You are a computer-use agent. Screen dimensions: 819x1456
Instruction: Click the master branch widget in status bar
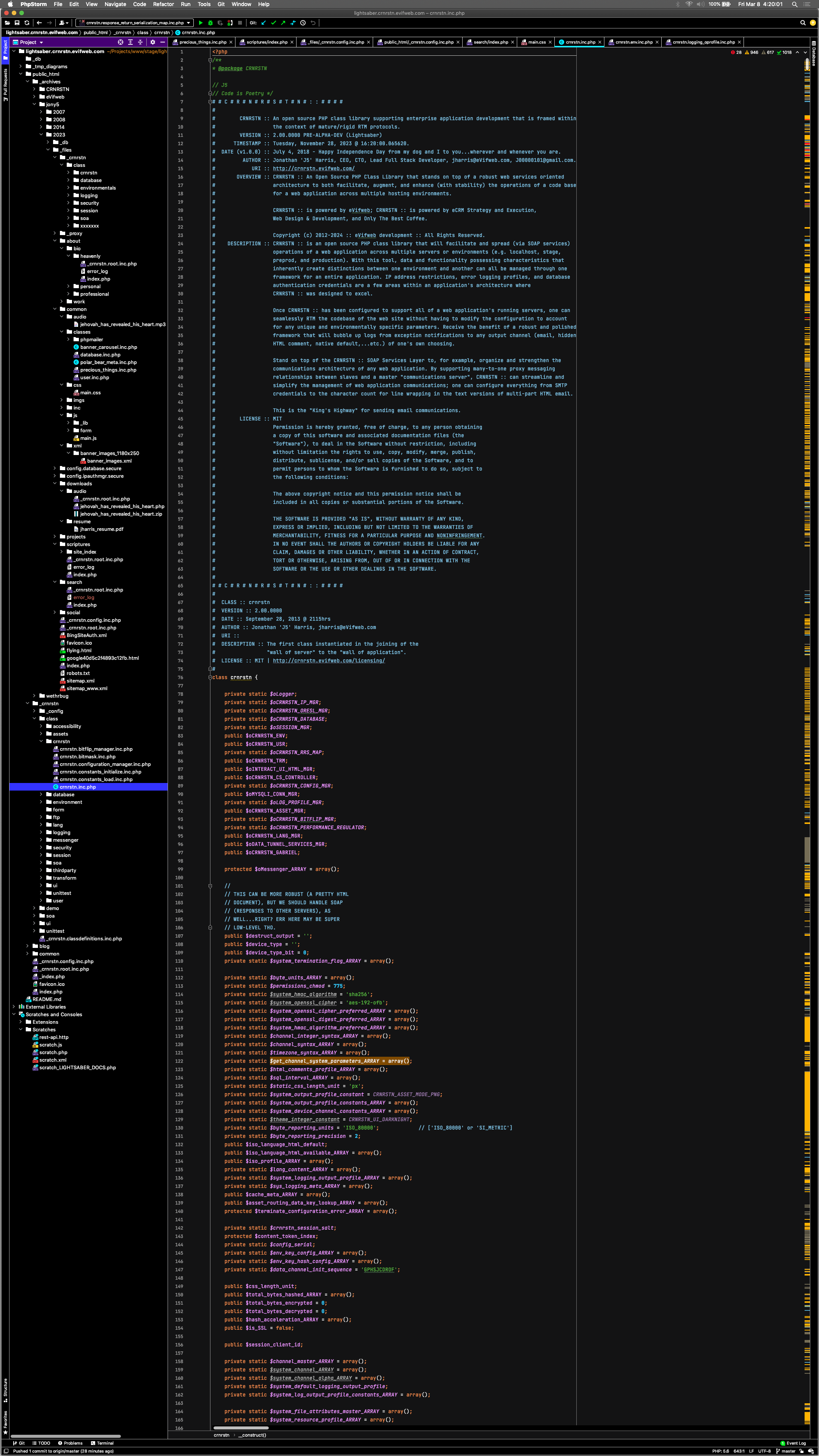(786, 1451)
